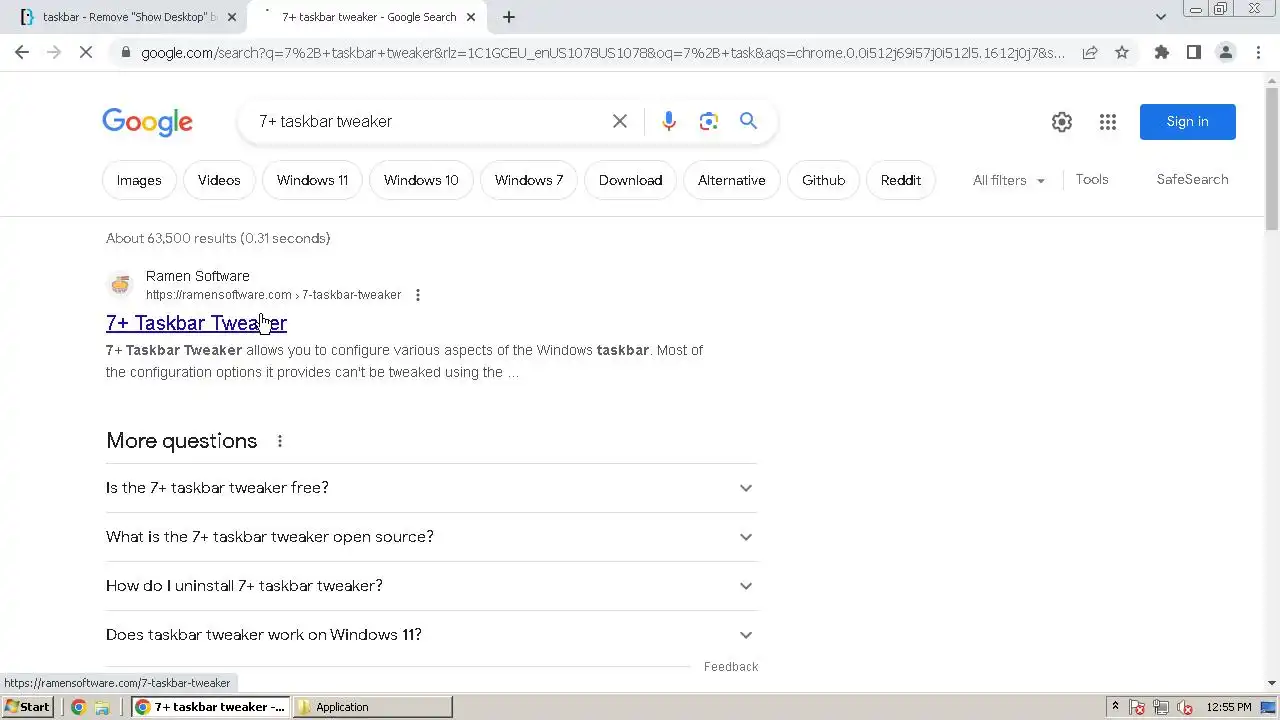1280x720 pixels.
Task: Open Google Lens image search icon
Action: pyautogui.click(x=709, y=121)
